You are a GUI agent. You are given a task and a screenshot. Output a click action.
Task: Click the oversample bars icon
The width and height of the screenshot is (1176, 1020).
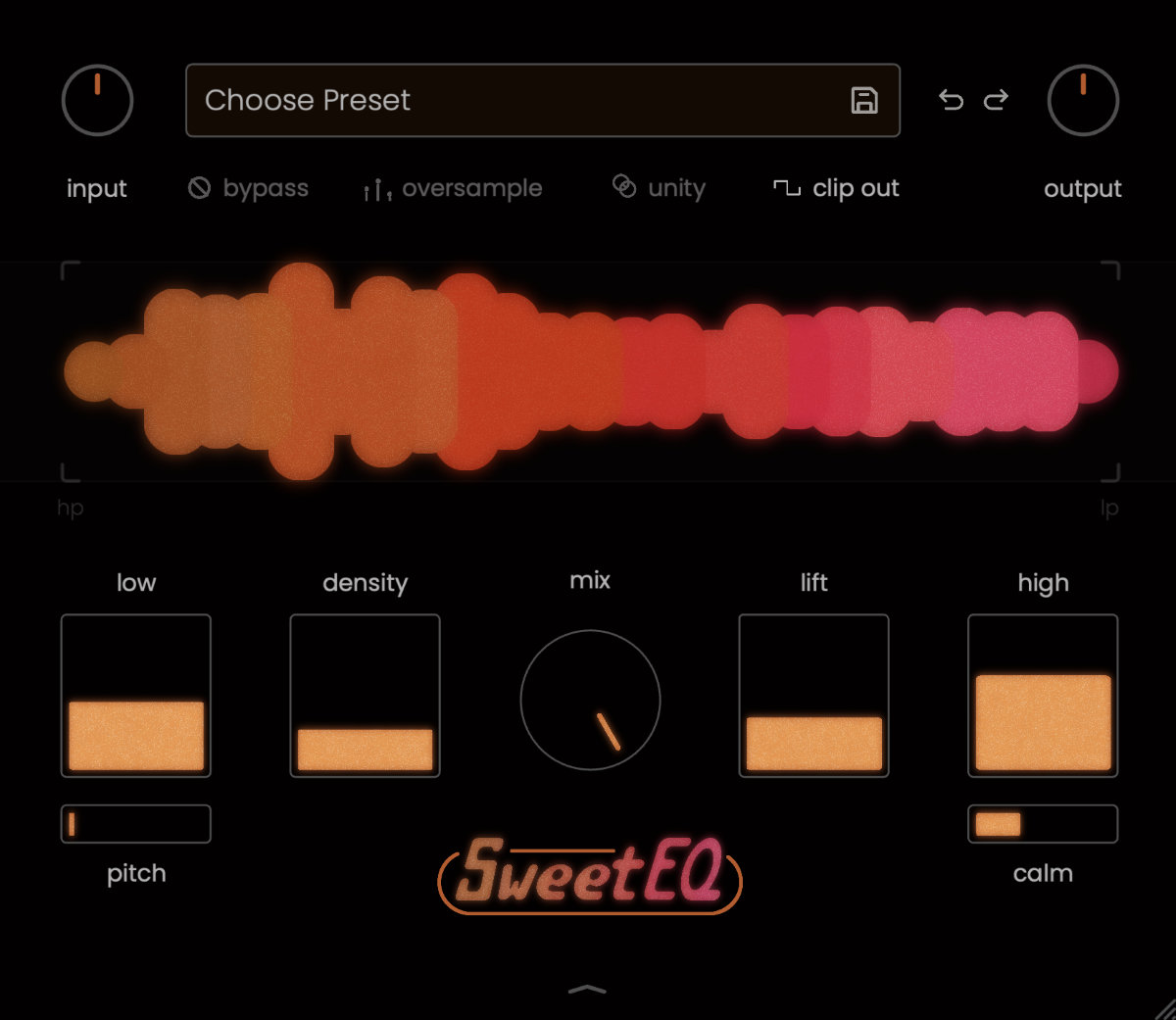click(377, 189)
